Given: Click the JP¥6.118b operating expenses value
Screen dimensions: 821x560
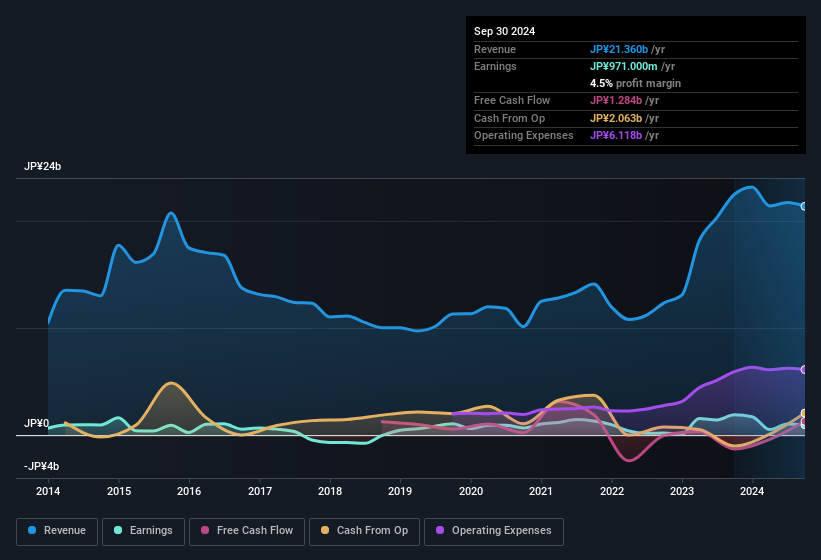Looking at the screenshot, I should pyautogui.click(x=616, y=135).
